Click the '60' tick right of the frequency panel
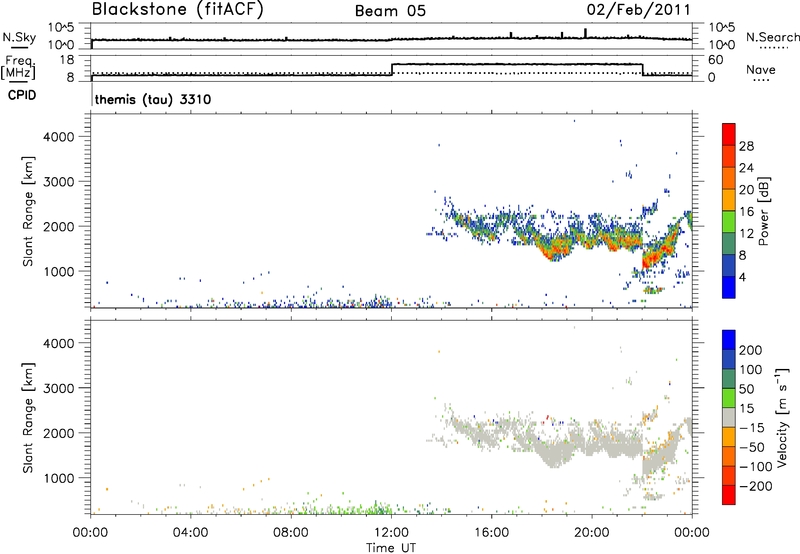This screenshot has width=800, height=554. pyautogui.click(x=715, y=60)
